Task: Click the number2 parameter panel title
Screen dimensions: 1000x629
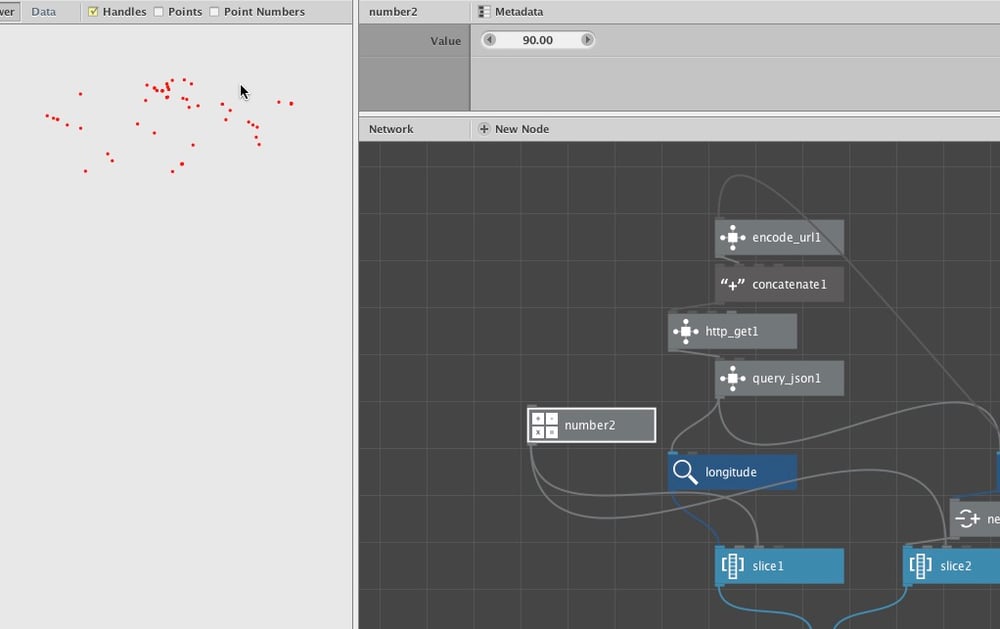Action: point(393,11)
